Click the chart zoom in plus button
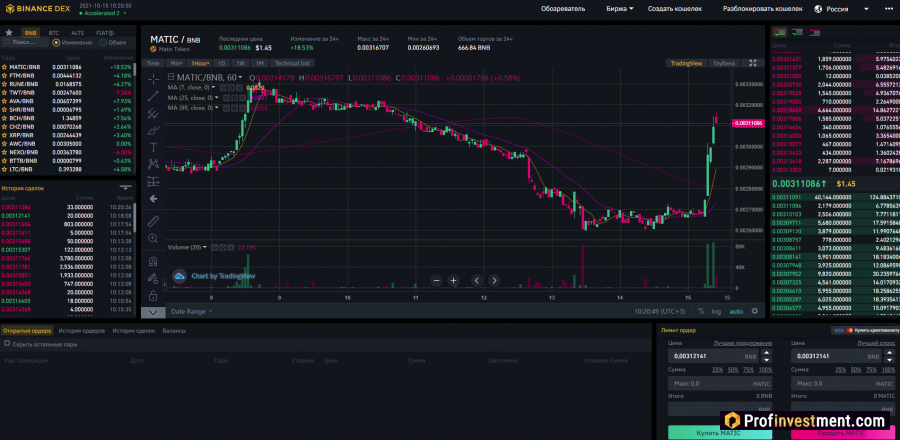The height and width of the screenshot is (440, 900). click(453, 281)
